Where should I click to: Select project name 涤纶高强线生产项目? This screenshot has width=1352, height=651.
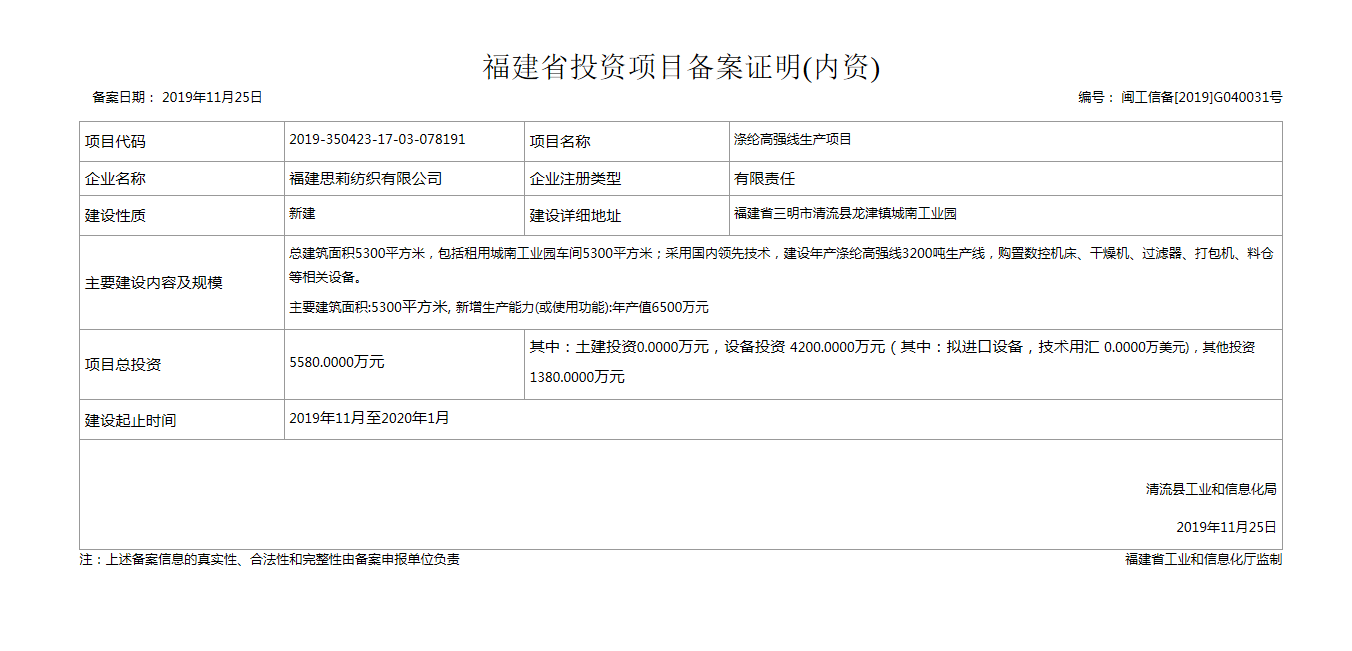[x=792, y=140]
